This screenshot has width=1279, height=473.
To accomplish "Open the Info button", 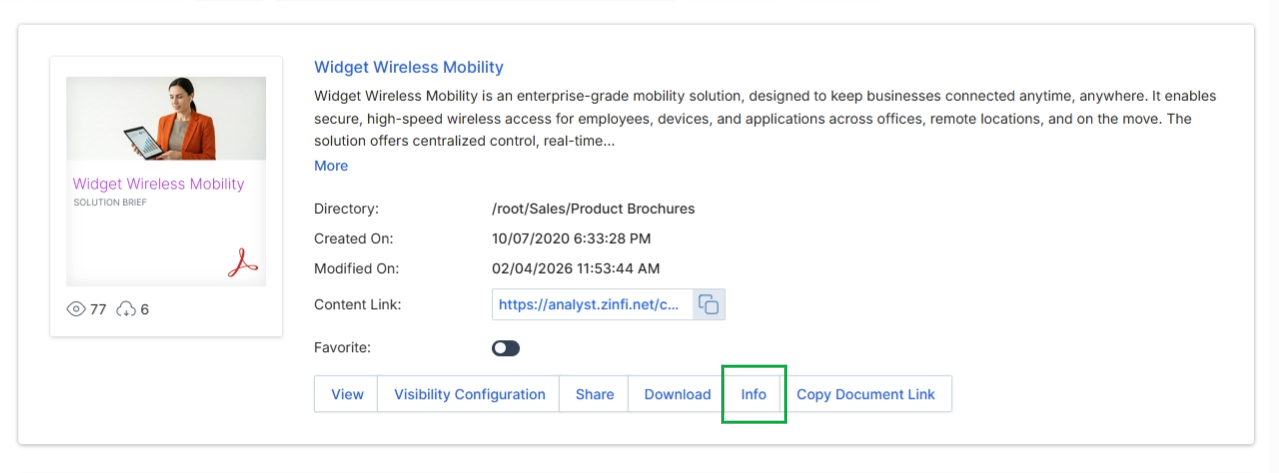I will click(x=754, y=394).
